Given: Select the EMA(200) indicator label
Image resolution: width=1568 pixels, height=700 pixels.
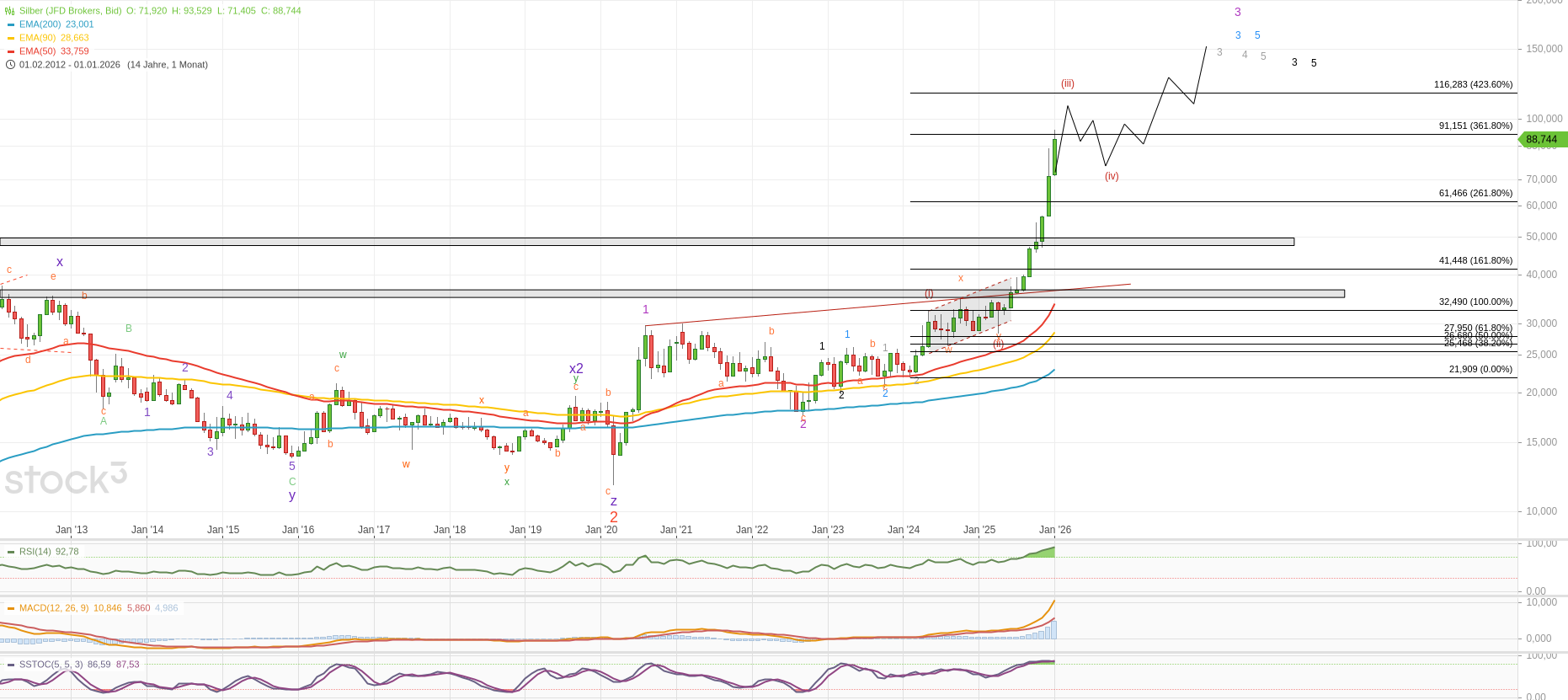Looking at the screenshot, I should (40, 24).
